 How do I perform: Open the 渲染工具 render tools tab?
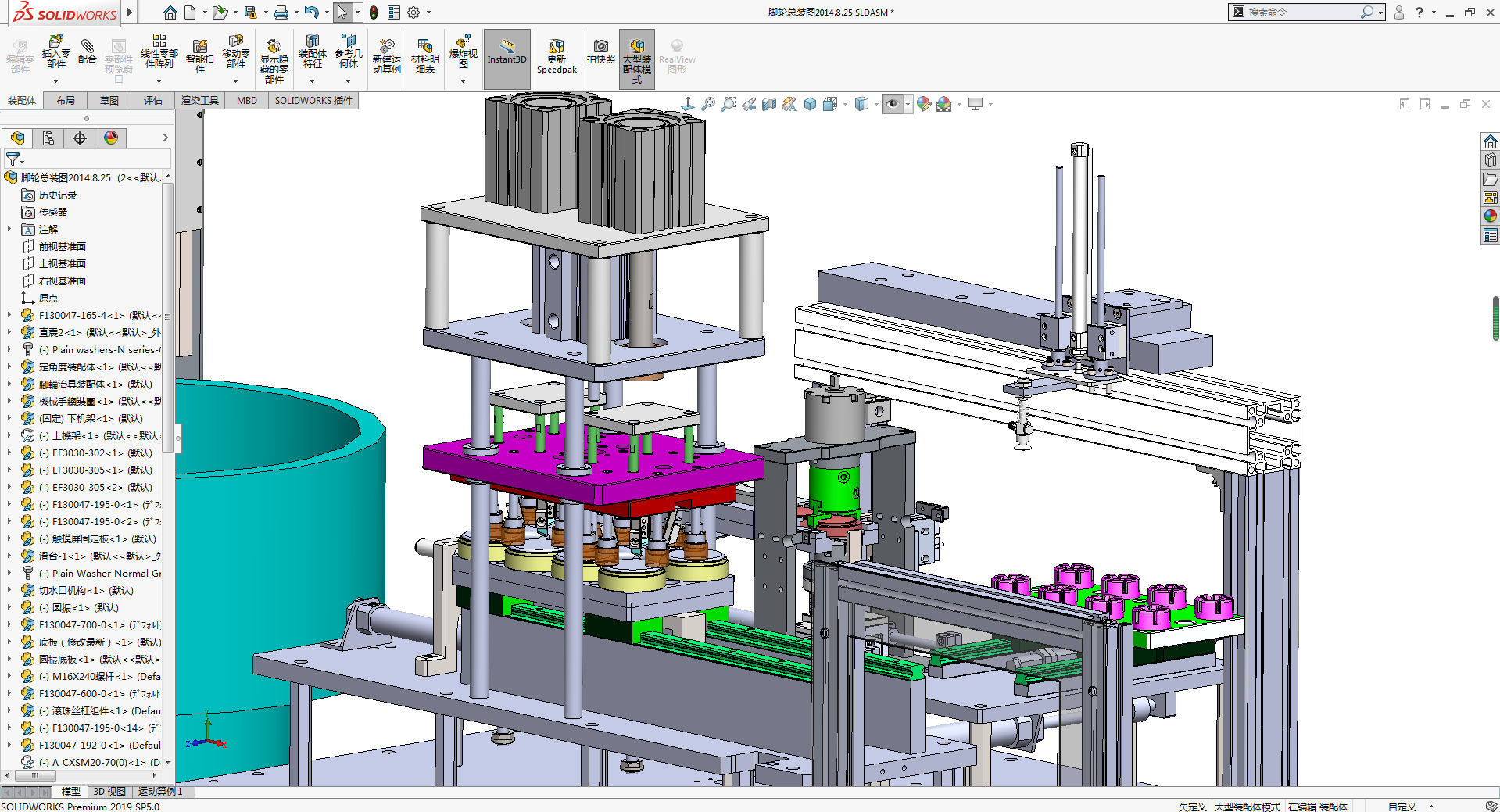point(200,100)
